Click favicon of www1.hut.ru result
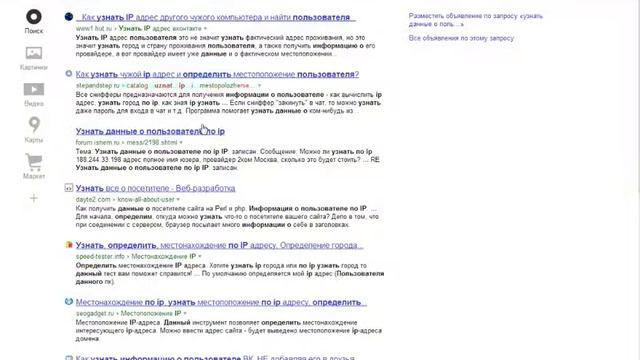The height and width of the screenshot is (360, 640). coord(69,17)
